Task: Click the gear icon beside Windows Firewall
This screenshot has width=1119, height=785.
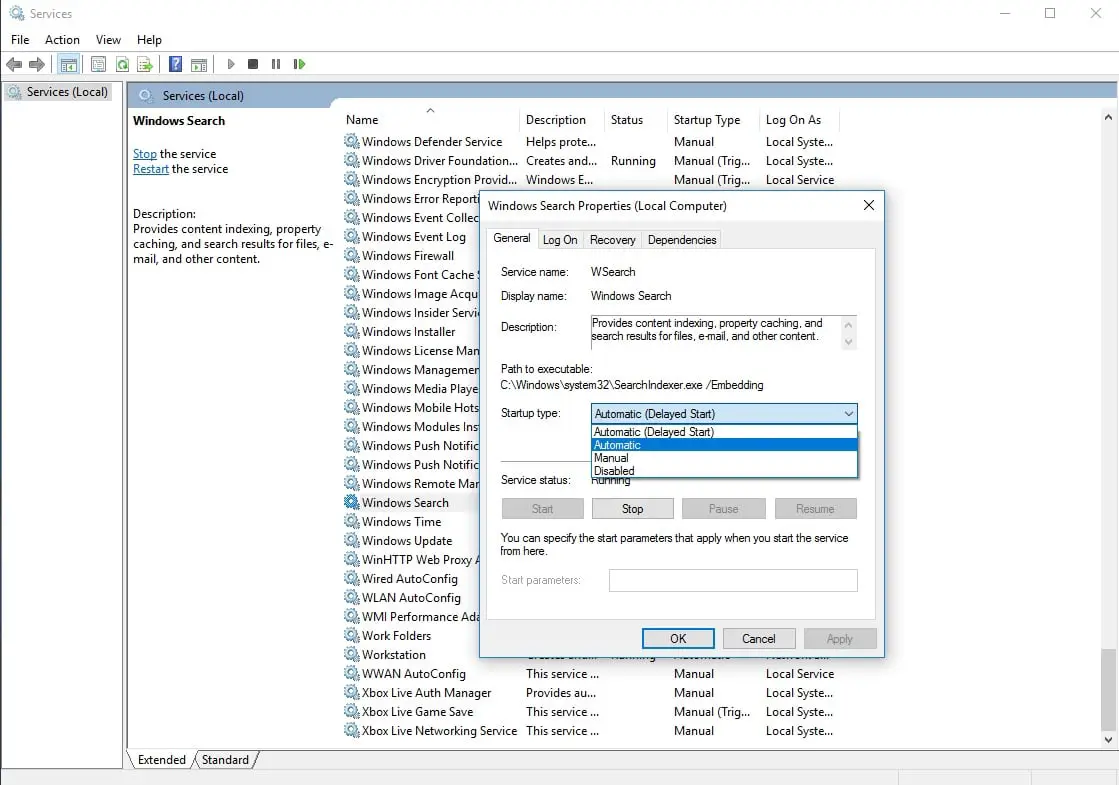Action: tap(351, 255)
